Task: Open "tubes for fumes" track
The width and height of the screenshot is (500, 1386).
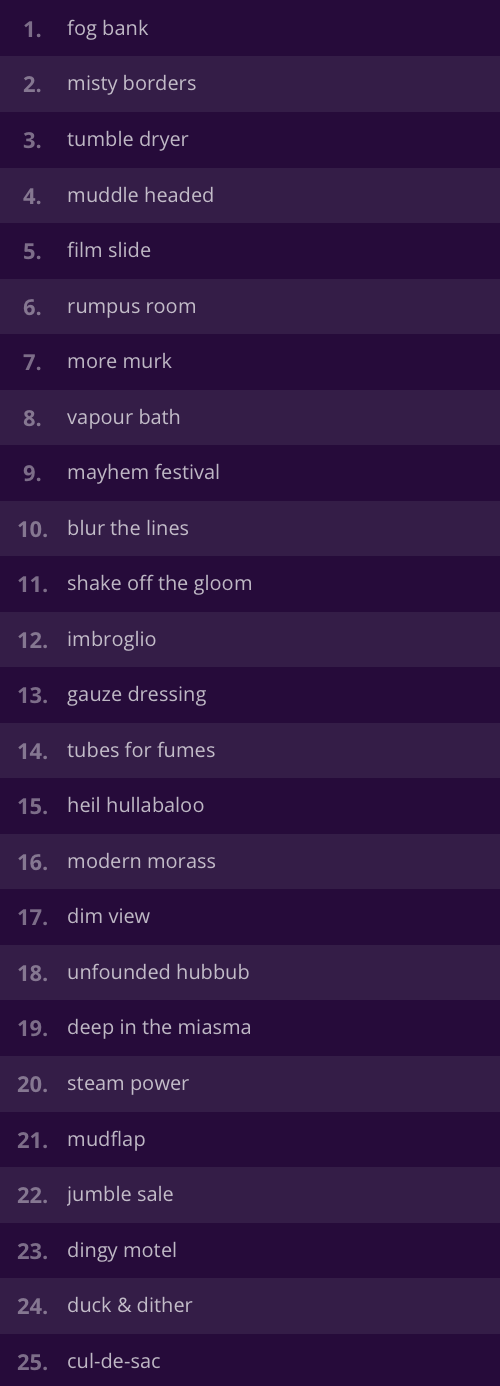Action: (x=250, y=750)
